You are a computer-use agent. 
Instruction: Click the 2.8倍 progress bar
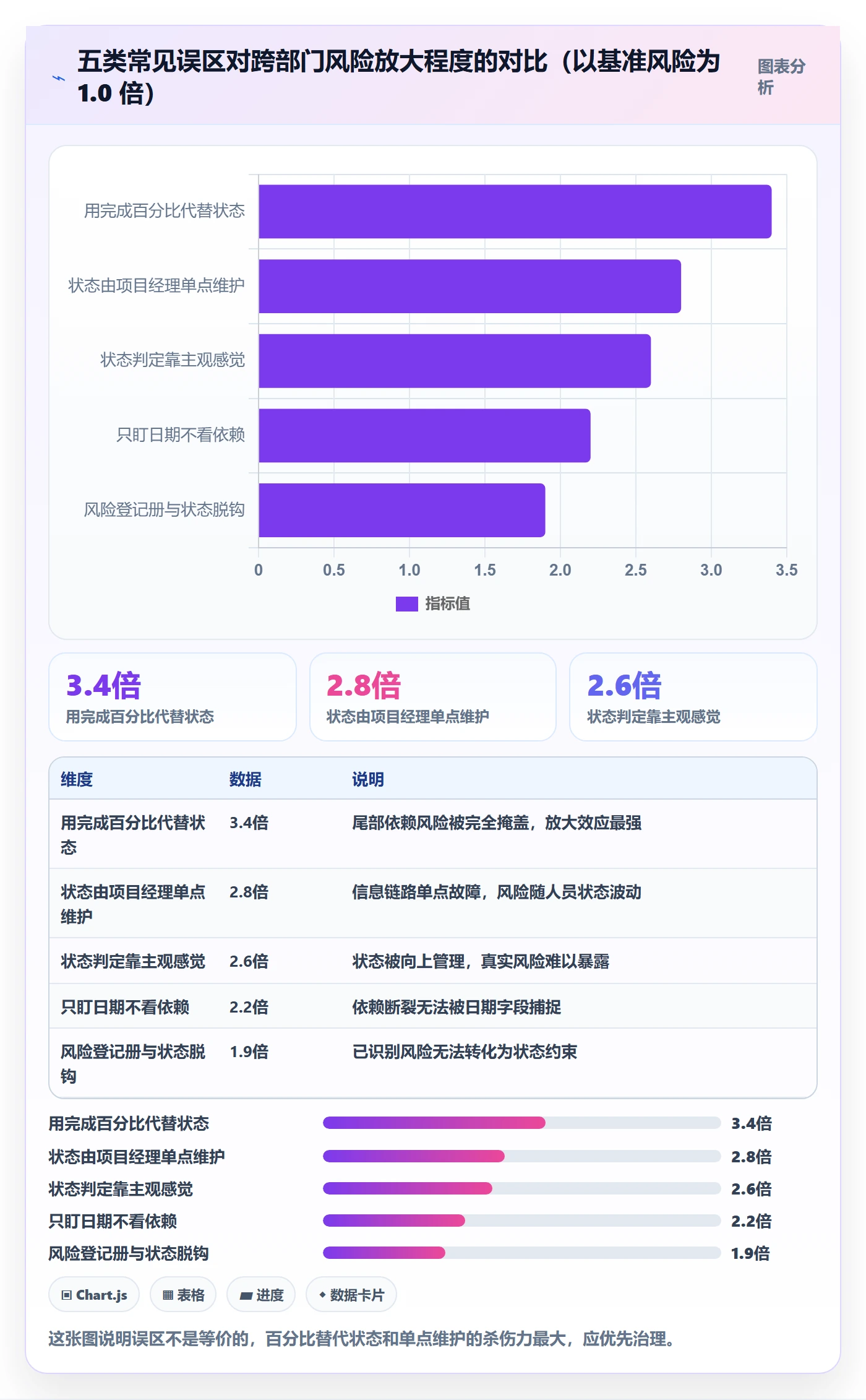click(x=521, y=1156)
